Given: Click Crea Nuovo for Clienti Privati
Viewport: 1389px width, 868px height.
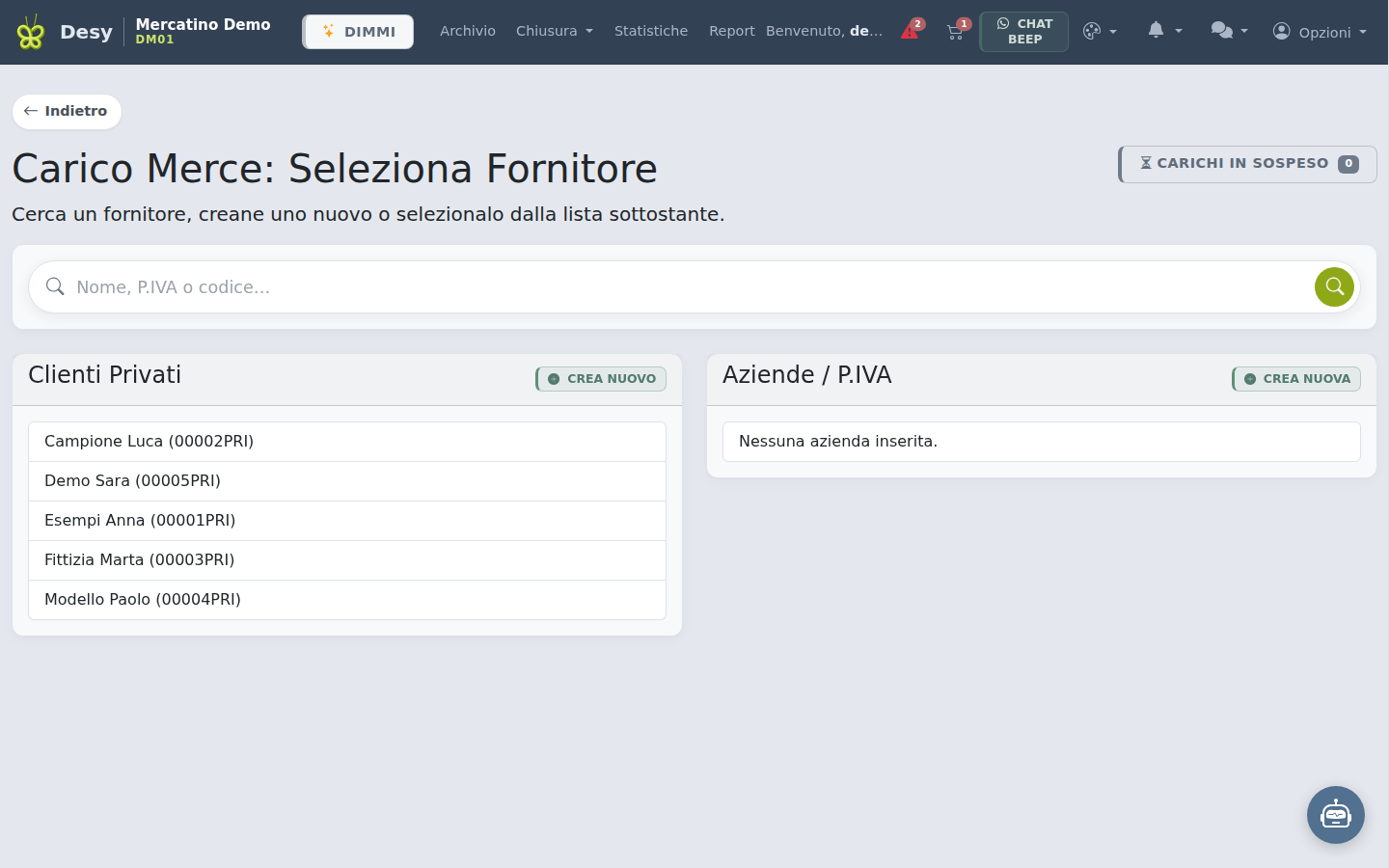Looking at the screenshot, I should coord(601,379).
